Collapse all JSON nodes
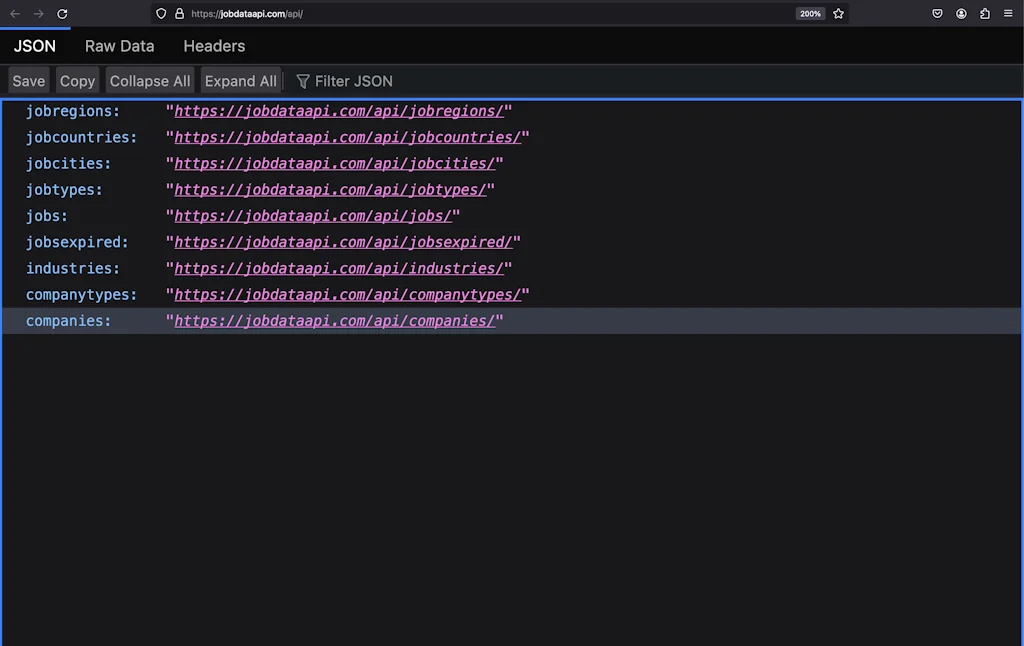Viewport: 1024px width, 646px height. click(x=149, y=81)
